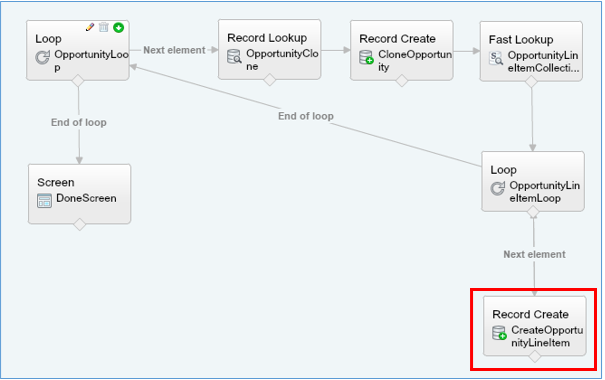Viewport: 605px width, 380px height.
Task: Click the connector diamond under OpportunityClone
Action: (x=270, y=80)
